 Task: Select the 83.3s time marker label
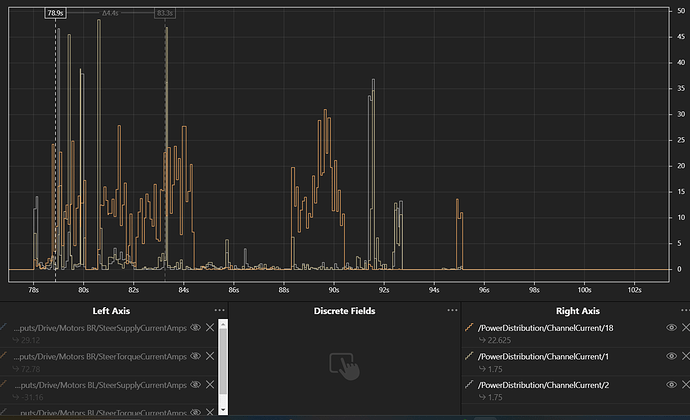tap(165, 13)
